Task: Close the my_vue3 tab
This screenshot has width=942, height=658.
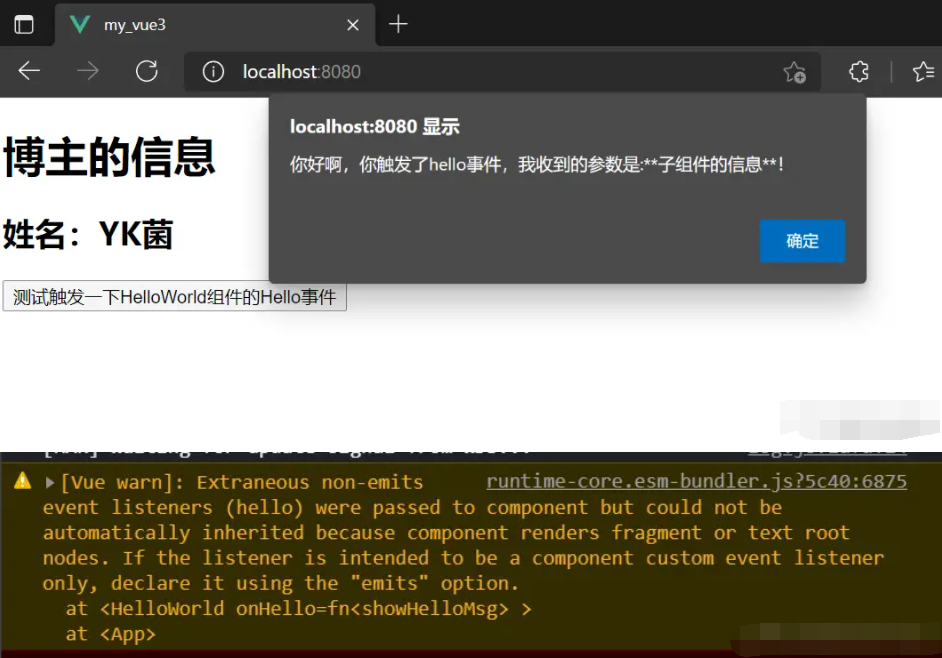Action: (353, 25)
